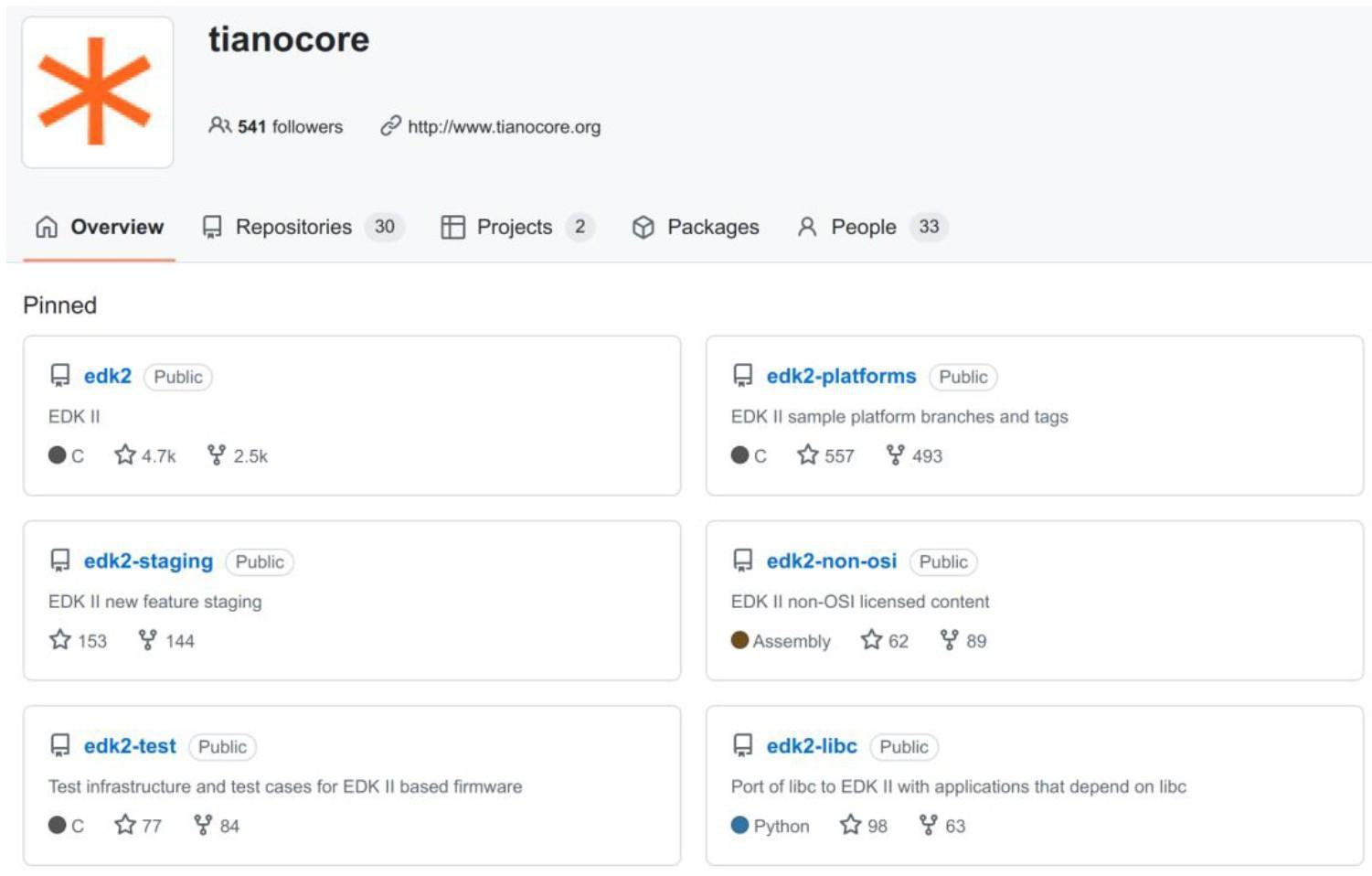Click the Assembly language color dot
This screenshot has width=1372, height=876.
[740, 640]
